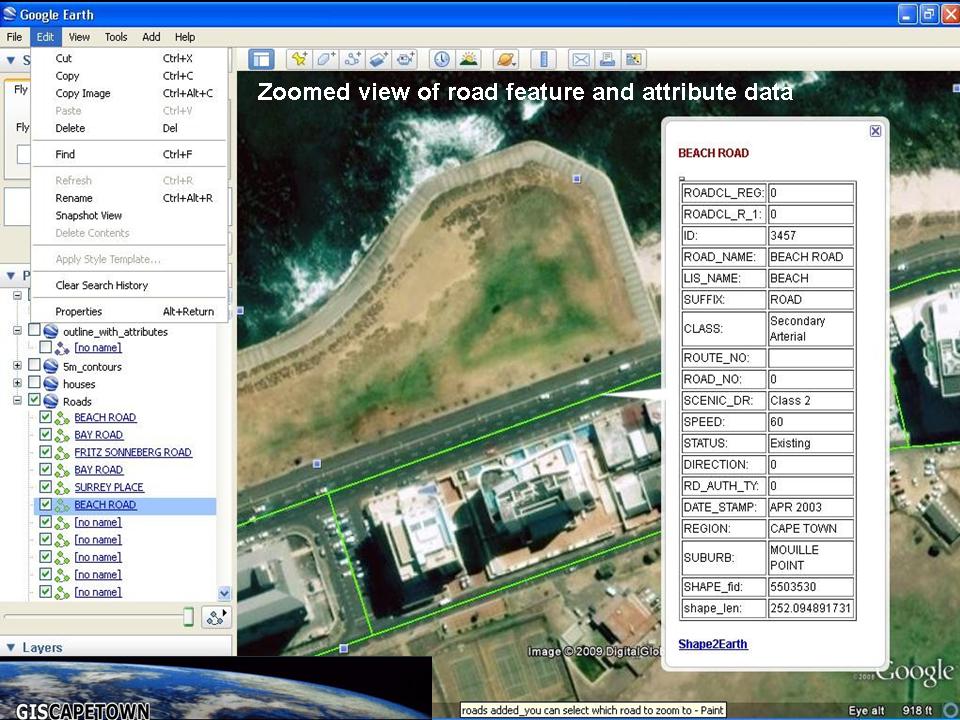The image size is (960, 720).
Task: Open the ruler measurement tool
Action: click(x=543, y=60)
